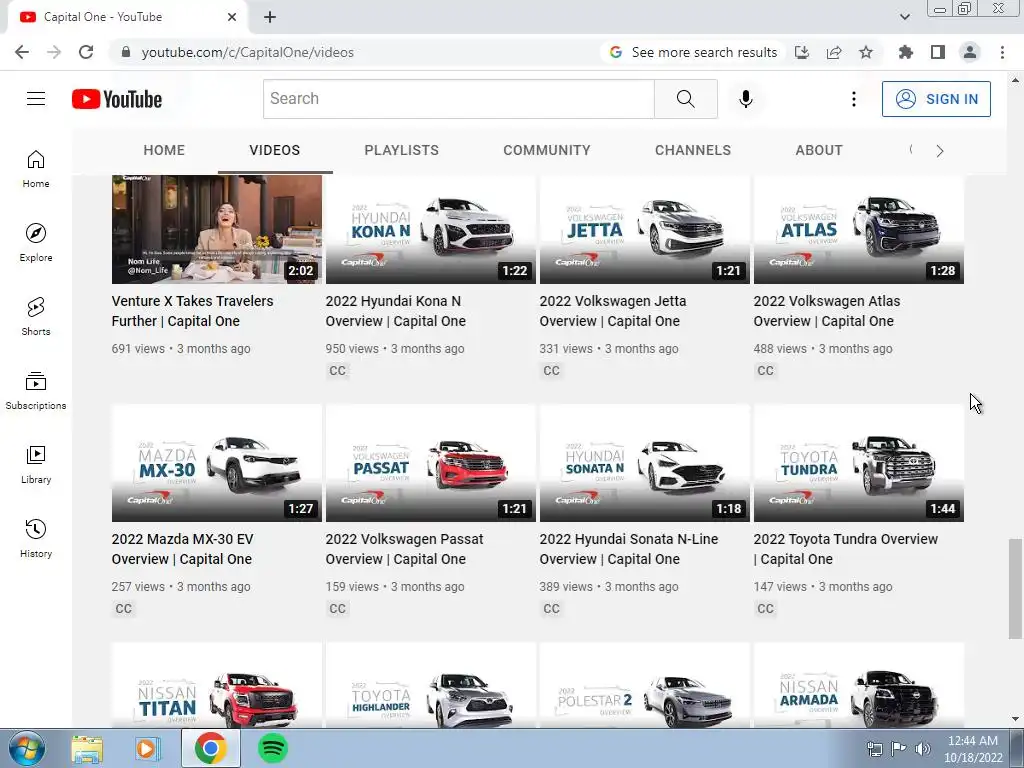
Task: Open a new browser tab
Action: coord(270,18)
